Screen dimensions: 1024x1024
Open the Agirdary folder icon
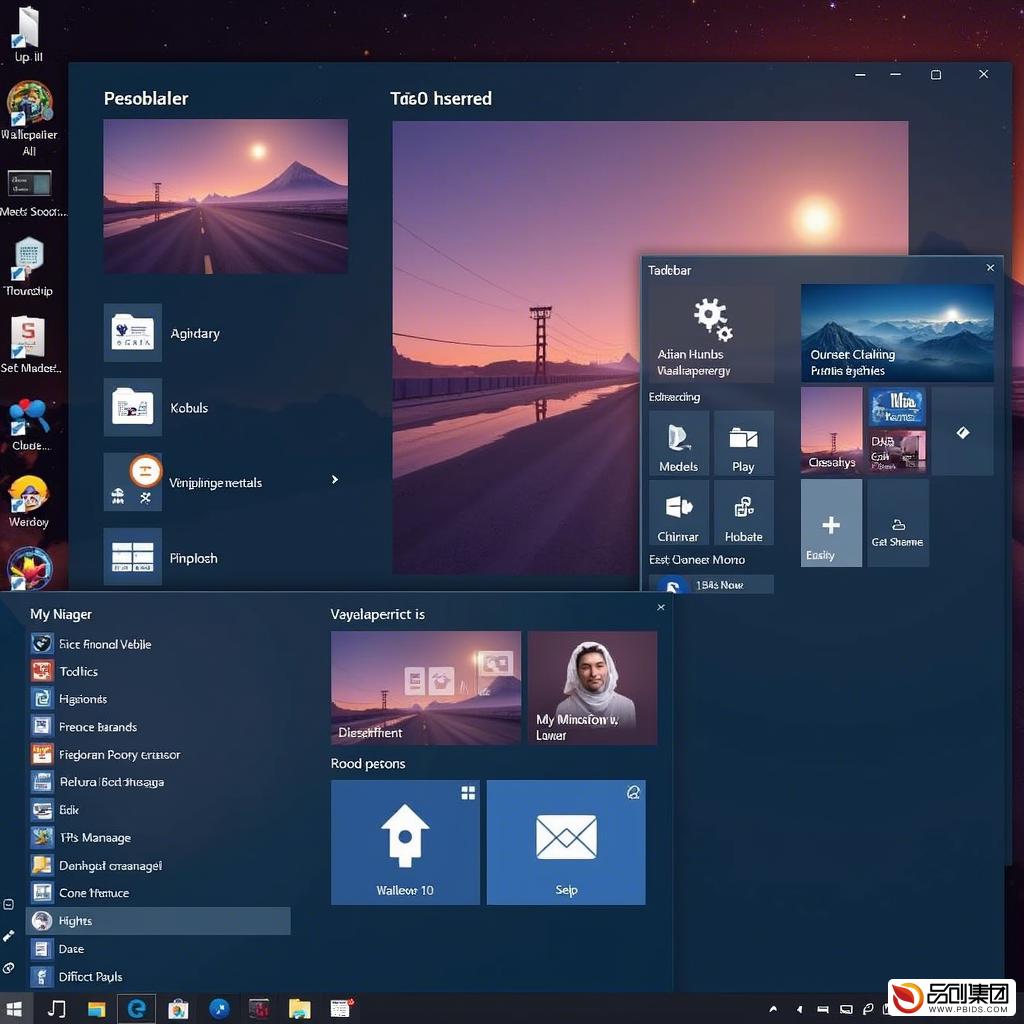[x=133, y=332]
